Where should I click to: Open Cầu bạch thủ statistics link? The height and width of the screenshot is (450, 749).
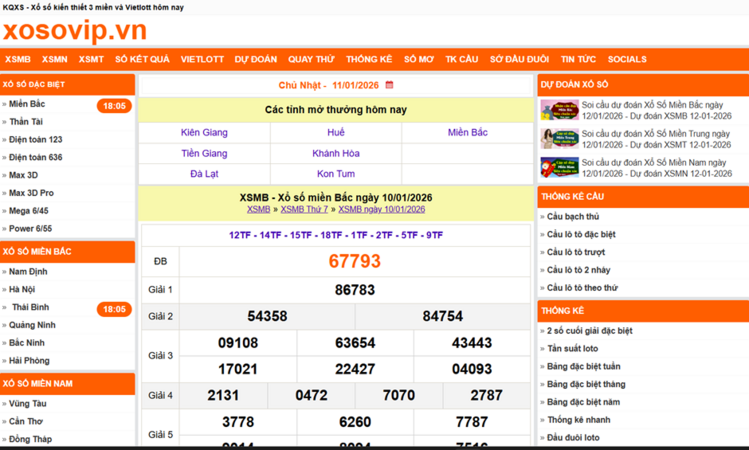tap(574, 216)
